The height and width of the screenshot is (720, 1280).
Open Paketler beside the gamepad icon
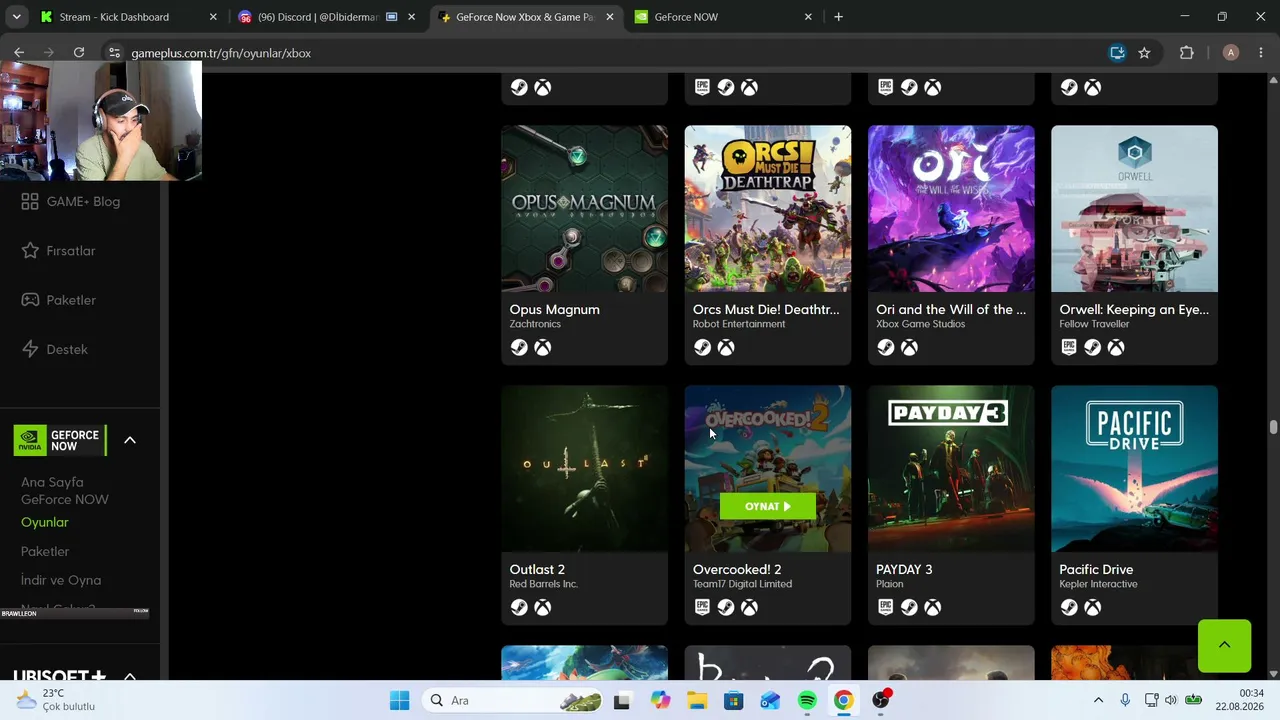click(x=58, y=300)
